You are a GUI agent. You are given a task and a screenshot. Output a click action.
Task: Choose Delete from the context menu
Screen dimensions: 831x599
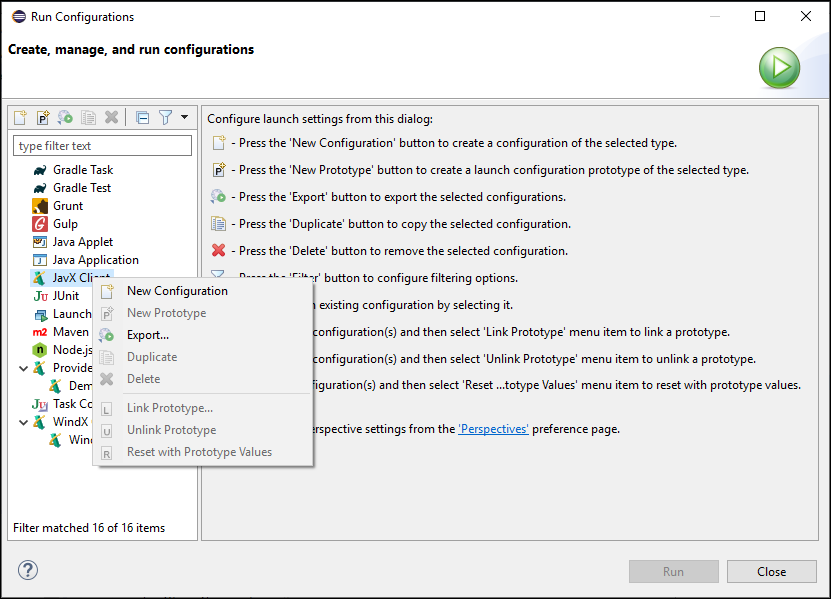point(203,379)
